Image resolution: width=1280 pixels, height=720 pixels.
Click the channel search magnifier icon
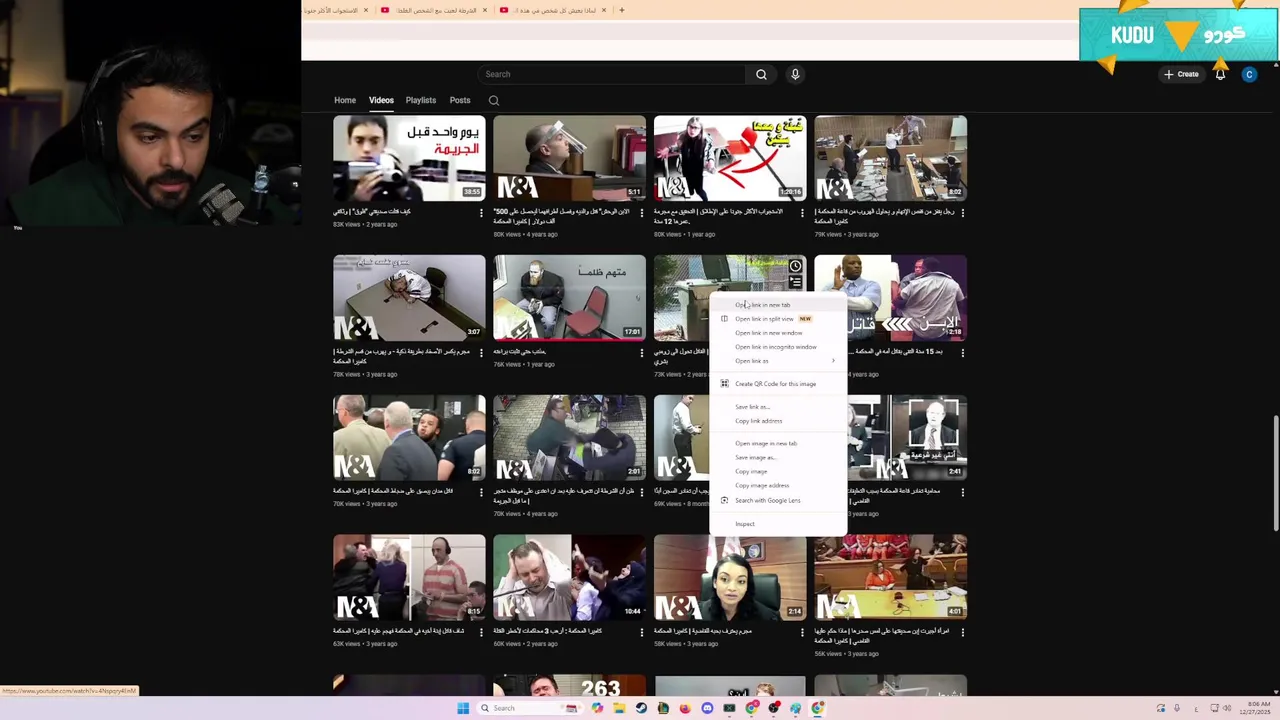point(494,100)
